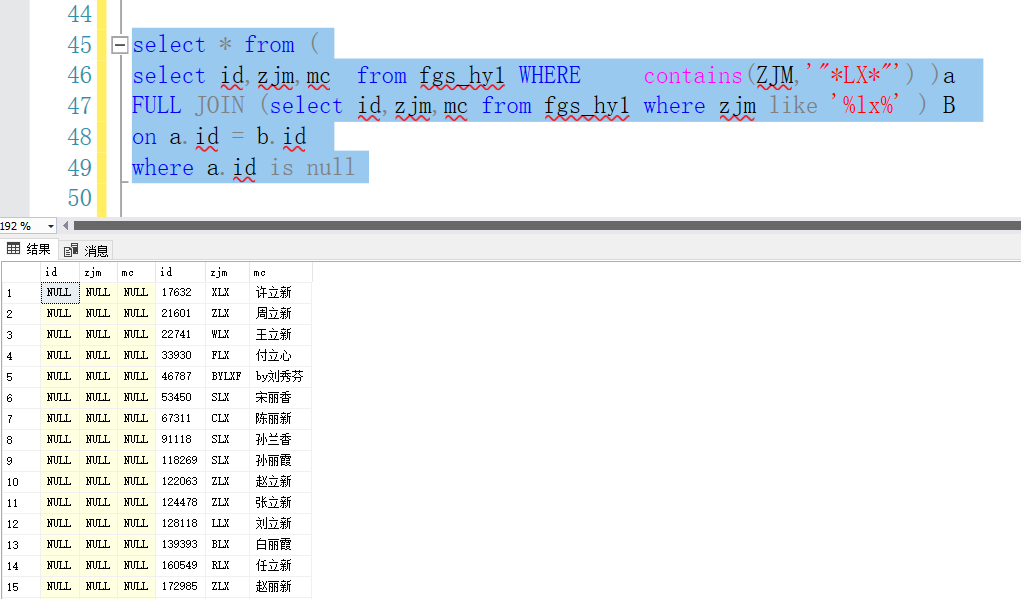Click the zjm cell XLX

pos(227,293)
